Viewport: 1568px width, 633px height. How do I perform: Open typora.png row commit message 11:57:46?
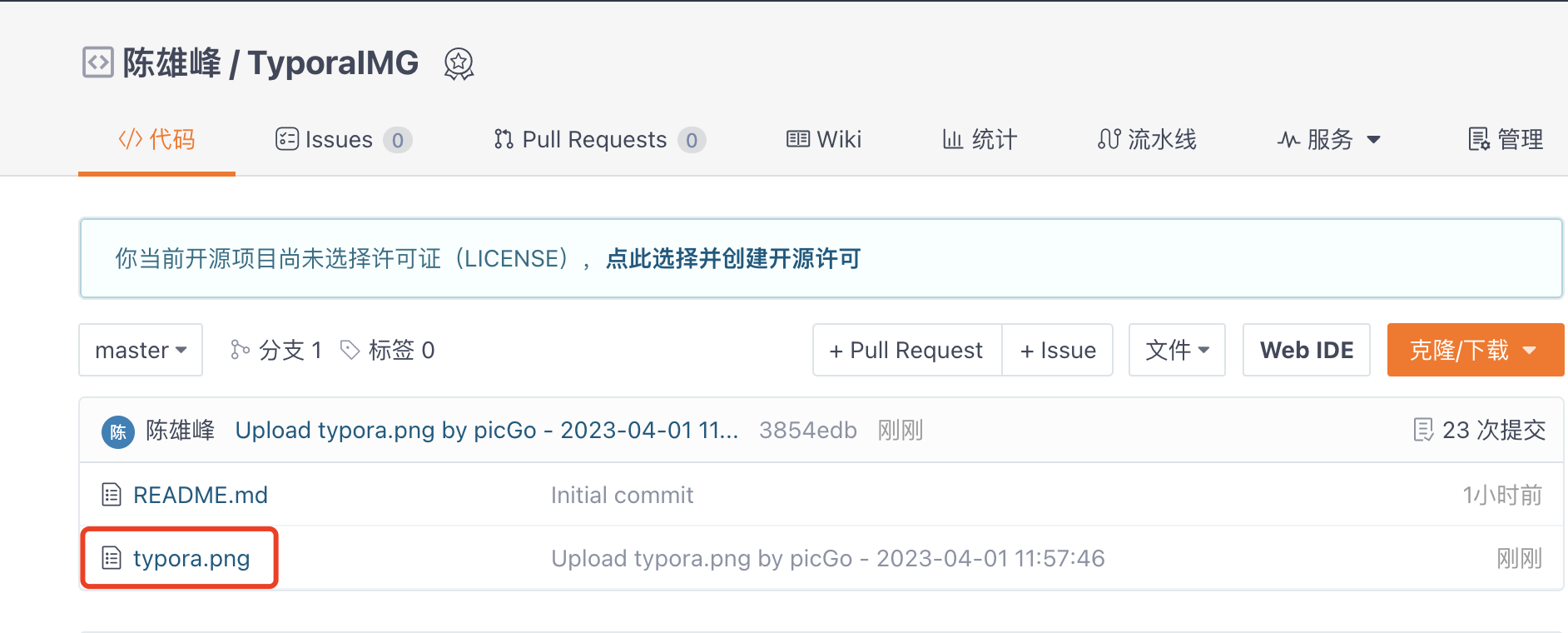point(828,558)
